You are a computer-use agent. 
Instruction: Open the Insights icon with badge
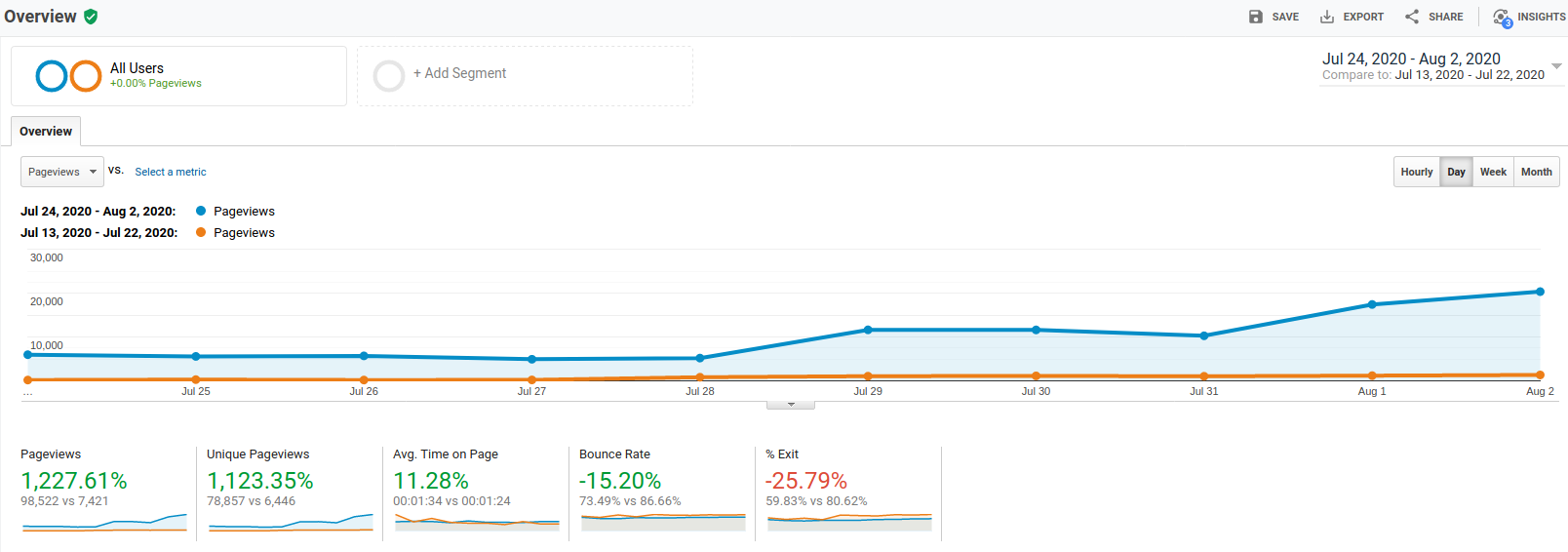(x=1502, y=18)
